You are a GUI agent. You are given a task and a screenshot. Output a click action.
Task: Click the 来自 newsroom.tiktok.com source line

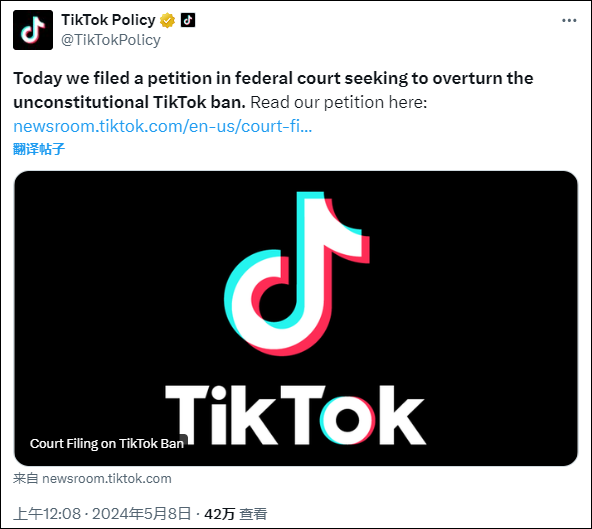click(x=92, y=478)
